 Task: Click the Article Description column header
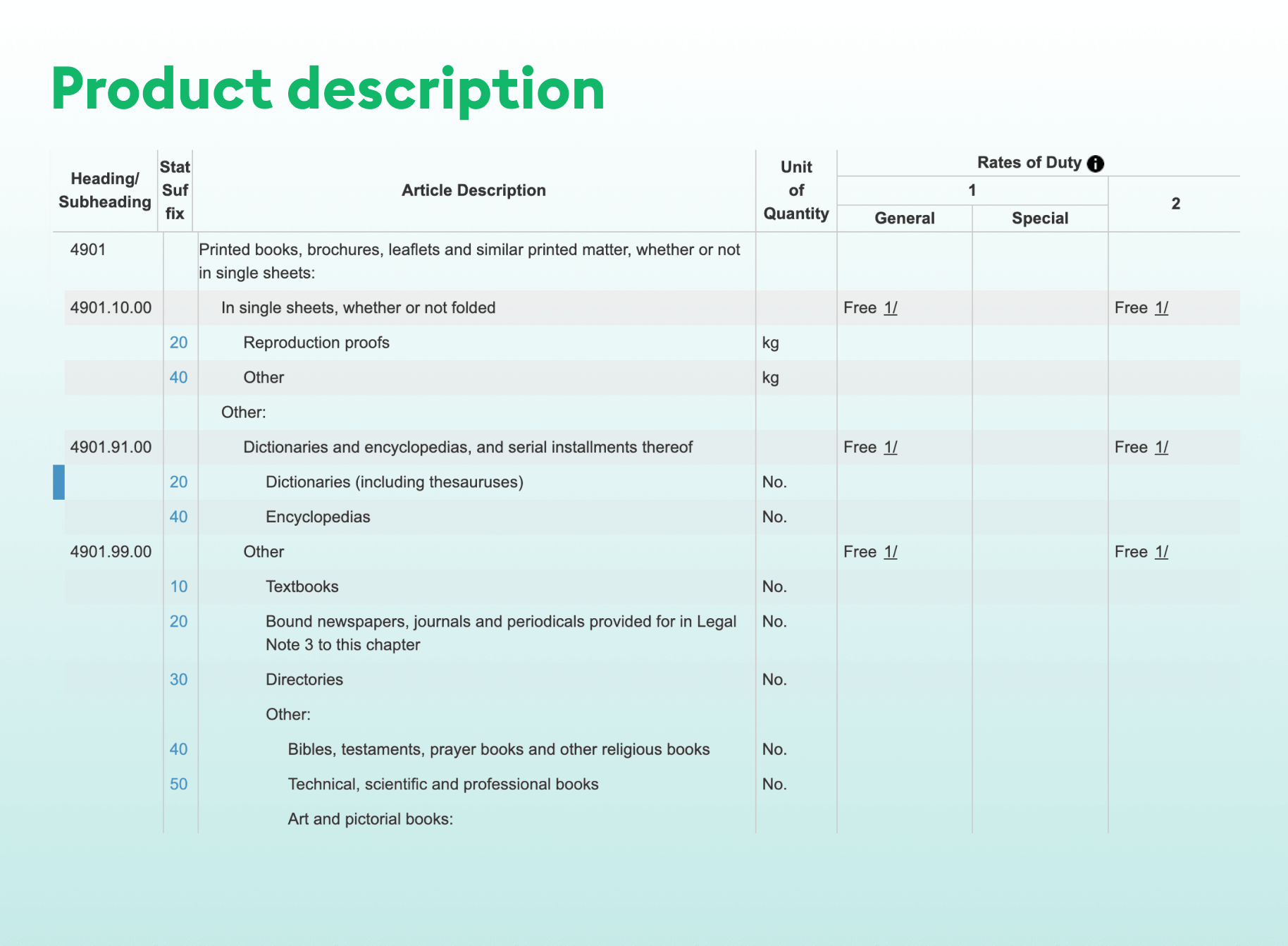click(473, 190)
